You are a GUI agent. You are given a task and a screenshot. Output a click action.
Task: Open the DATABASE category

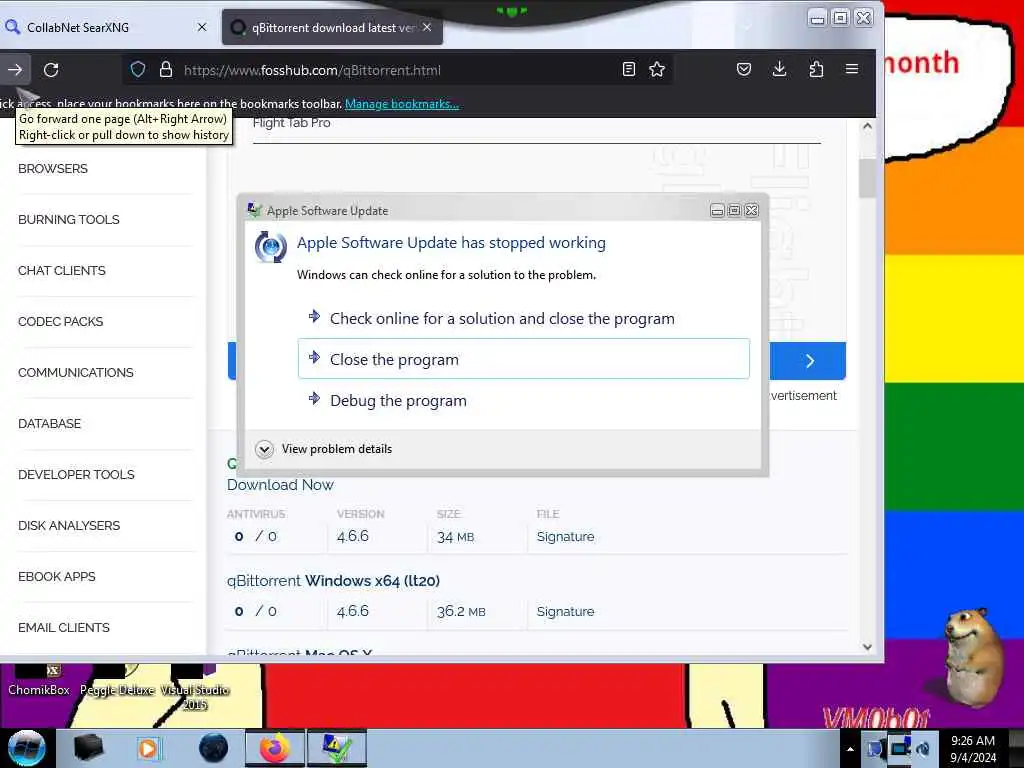50,423
